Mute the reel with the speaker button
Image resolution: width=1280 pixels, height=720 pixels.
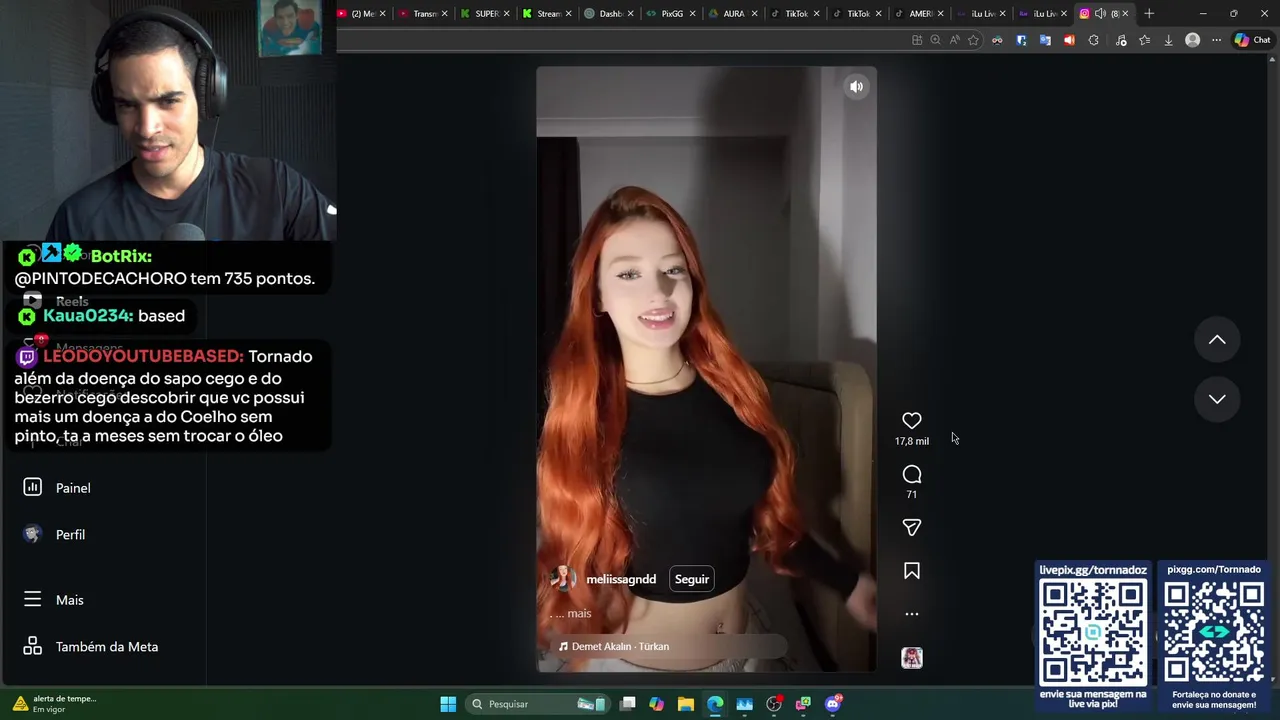click(856, 87)
